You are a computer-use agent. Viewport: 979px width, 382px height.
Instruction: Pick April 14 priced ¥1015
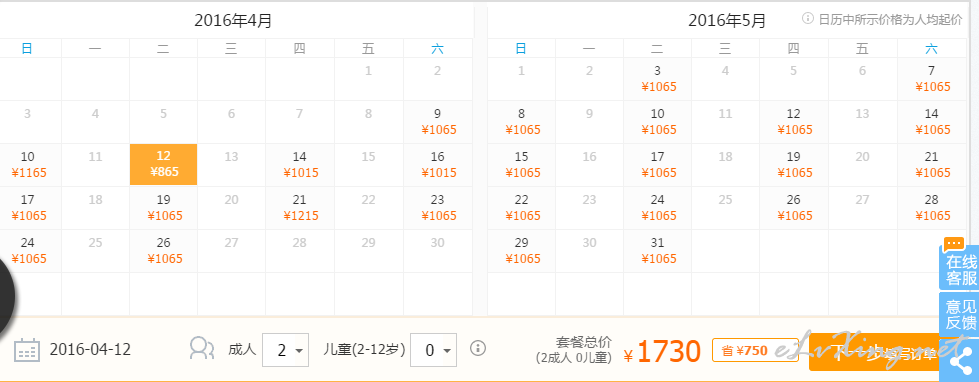300,165
